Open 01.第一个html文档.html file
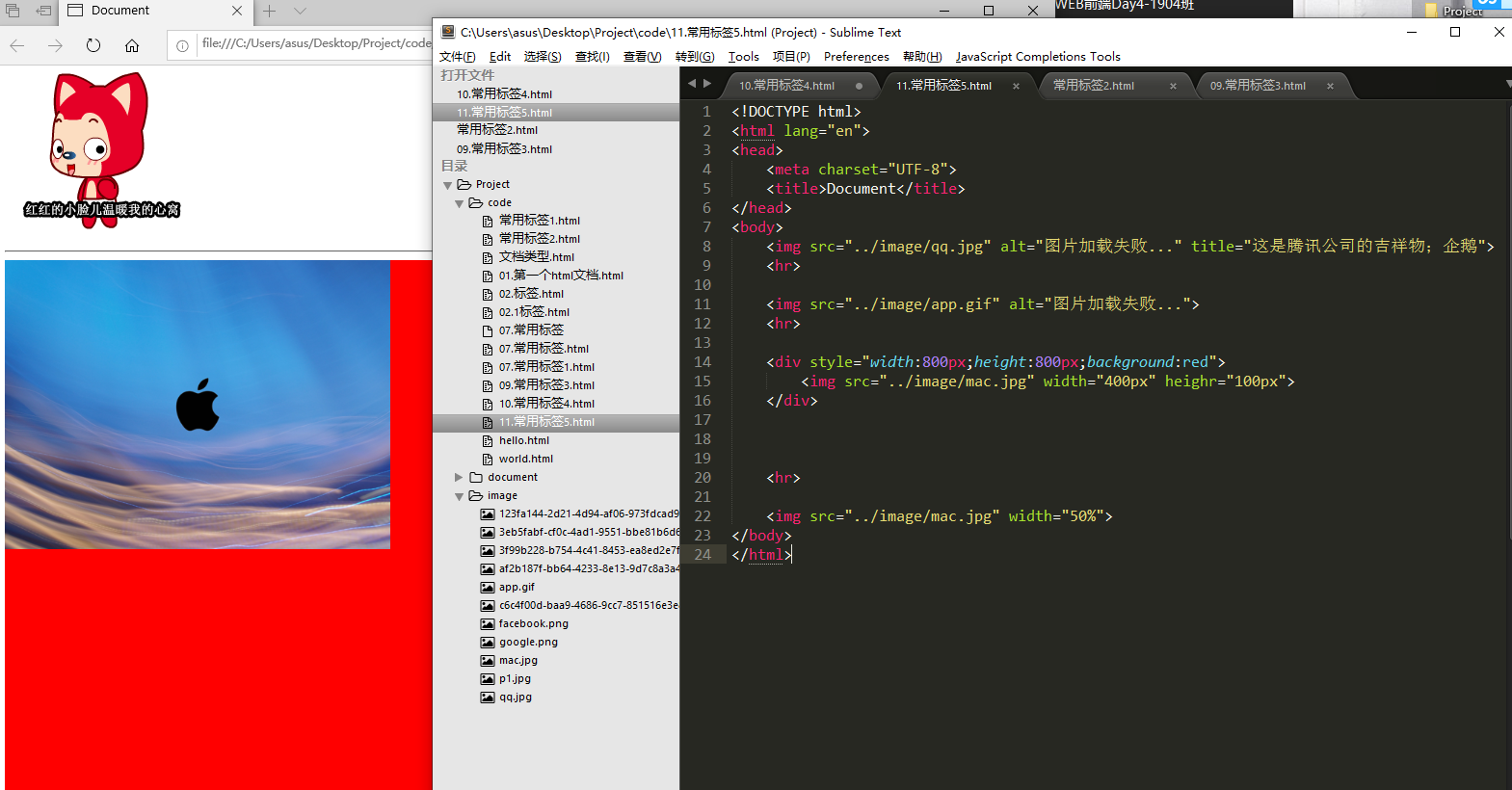The height and width of the screenshot is (790, 1512). click(561, 276)
